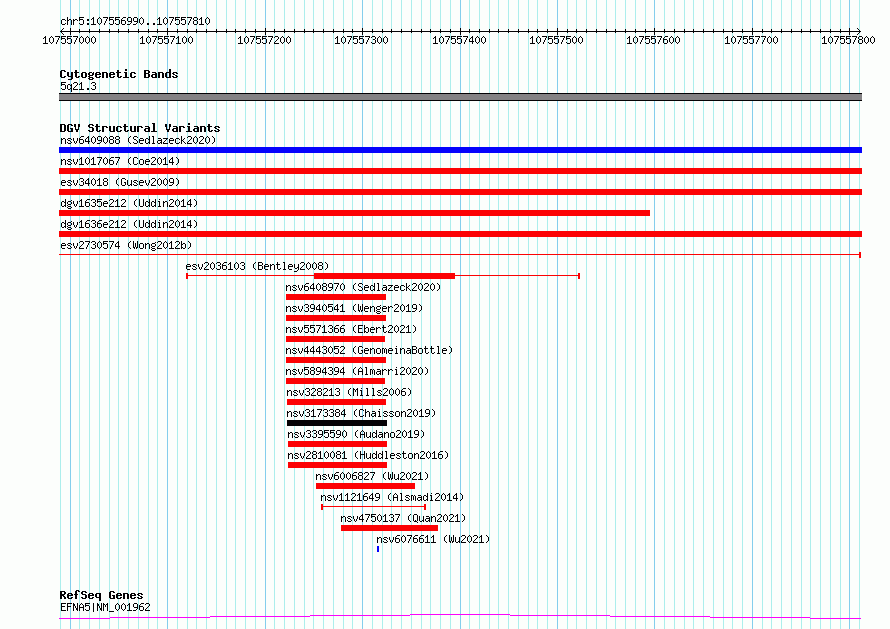890x629 pixels.
Task: Click the Cytogenetic Bands track title
Action: tap(119, 74)
